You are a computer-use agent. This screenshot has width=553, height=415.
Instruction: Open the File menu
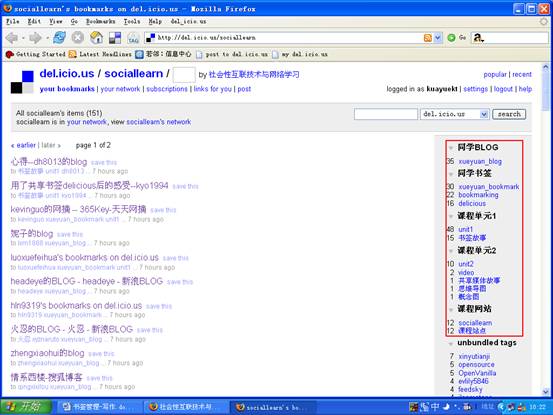[x=13, y=22]
